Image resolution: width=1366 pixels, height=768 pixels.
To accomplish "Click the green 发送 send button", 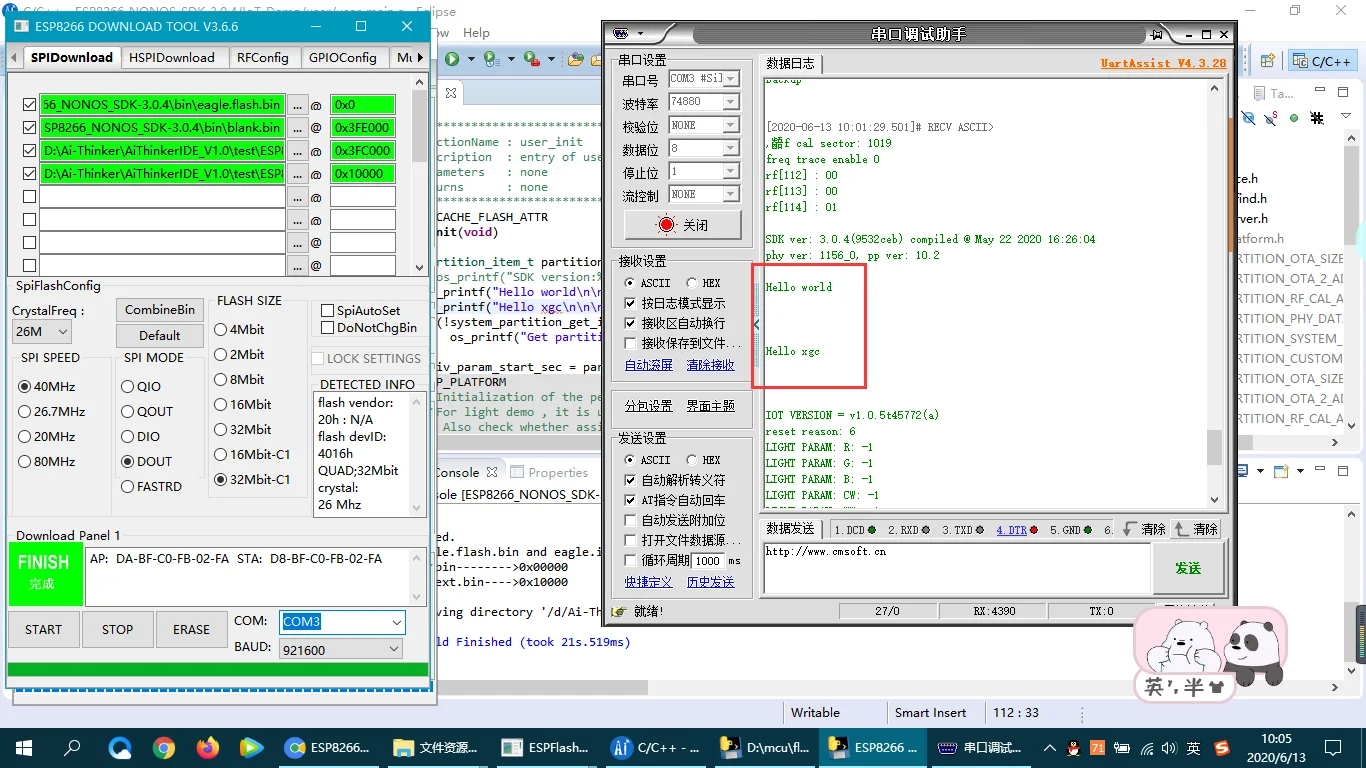I will (1187, 568).
